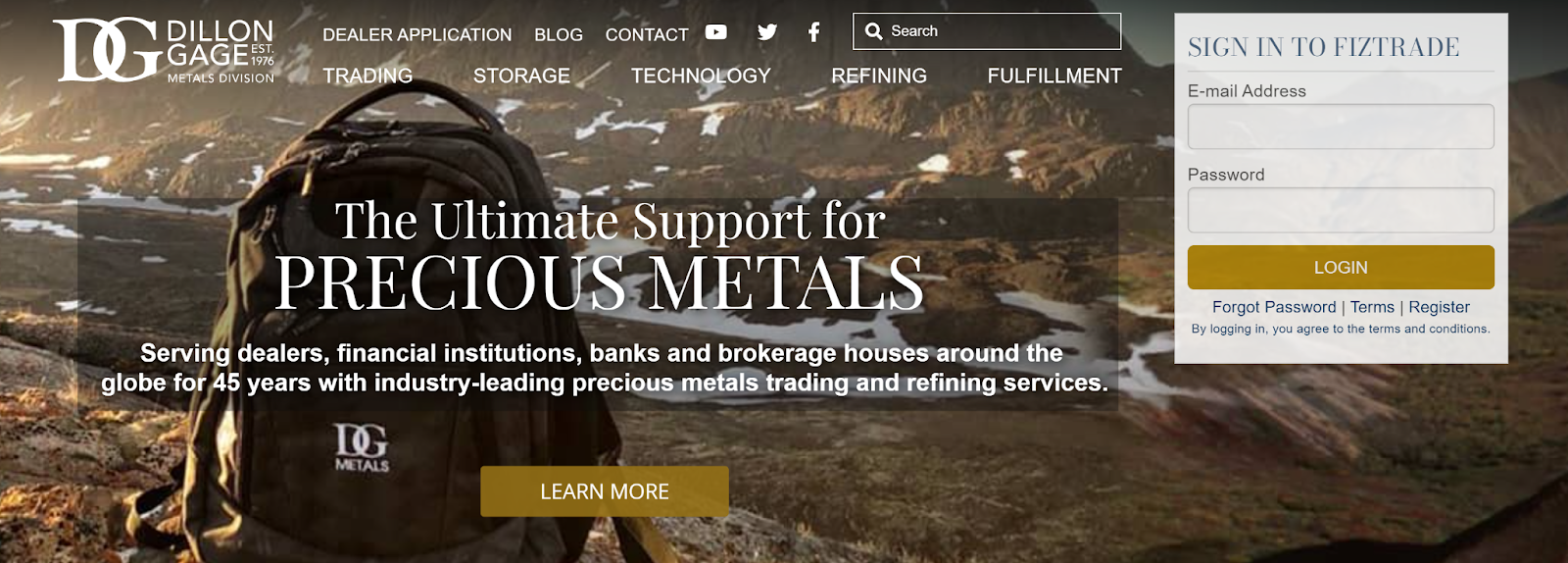Click the E-mail Address field

point(1341,127)
